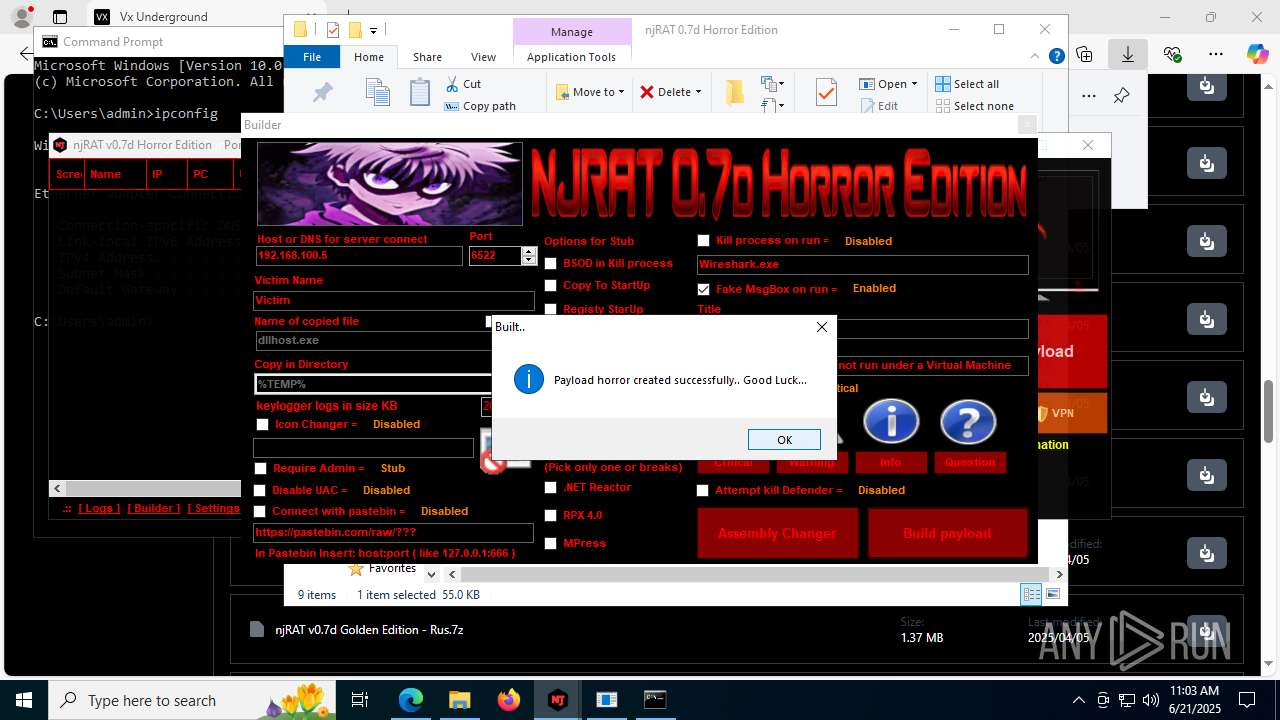Click the Question message box icon
1280x720 pixels.
[968, 422]
